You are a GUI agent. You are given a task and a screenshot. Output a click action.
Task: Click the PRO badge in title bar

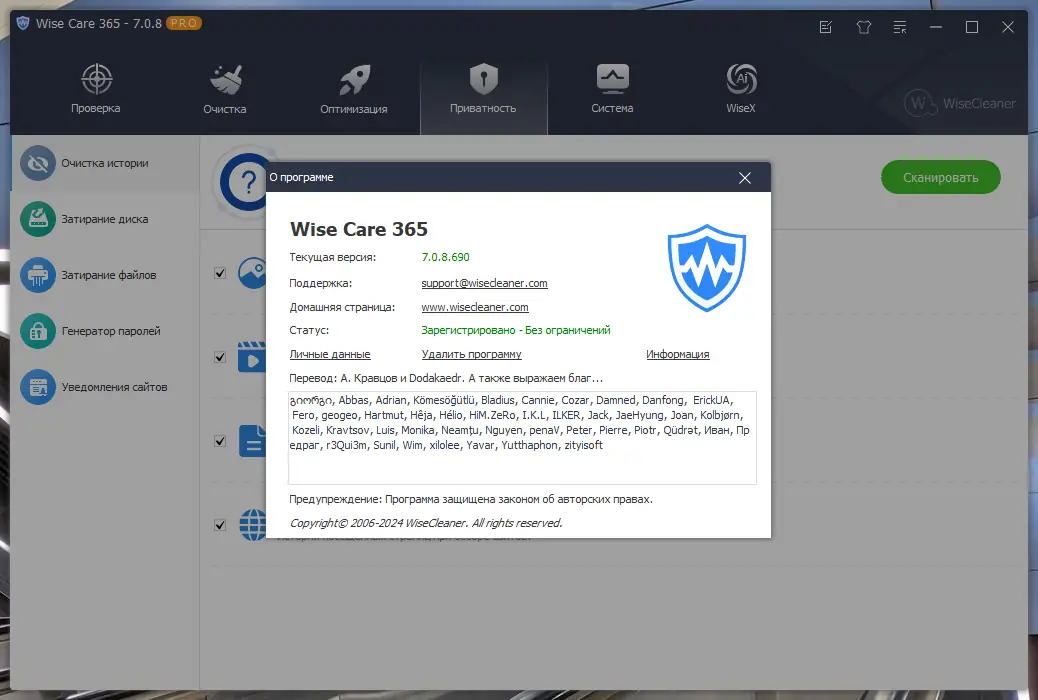tap(183, 23)
